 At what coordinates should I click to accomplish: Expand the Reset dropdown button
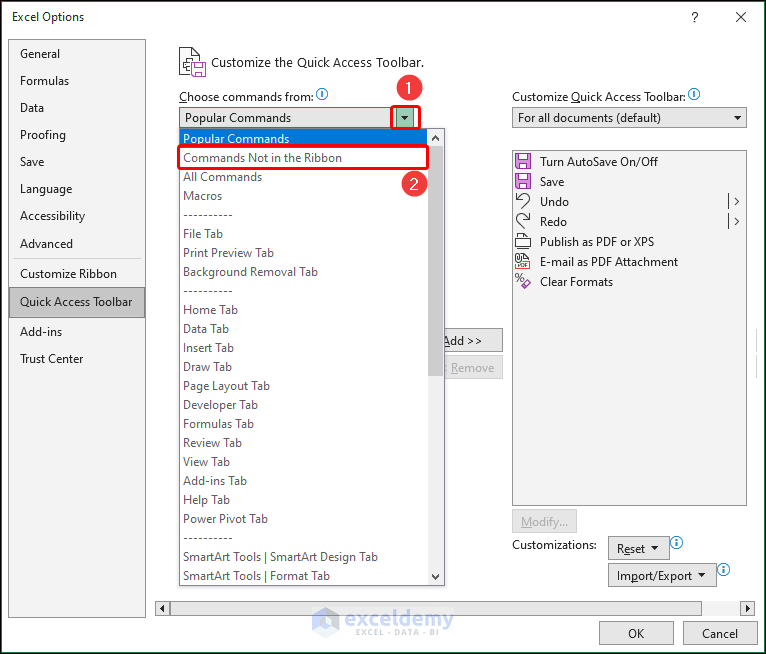tap(638, 549)
